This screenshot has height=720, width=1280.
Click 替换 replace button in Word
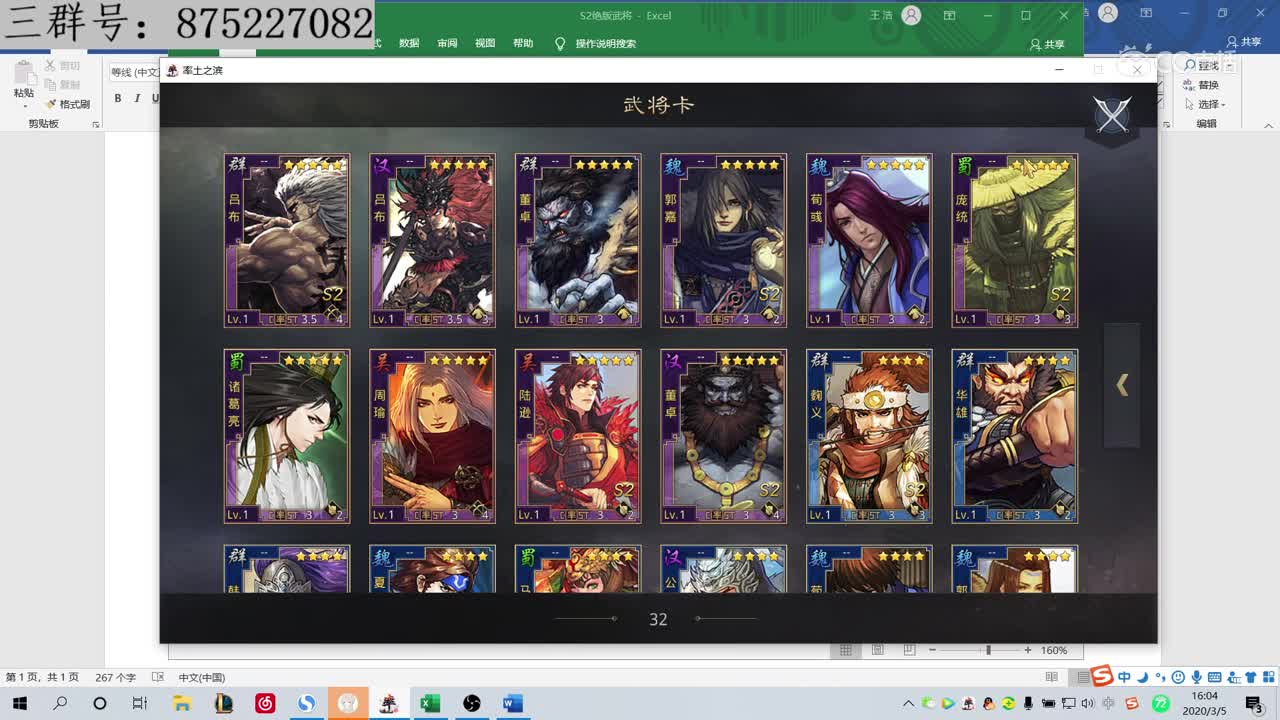coord(1202,85)
